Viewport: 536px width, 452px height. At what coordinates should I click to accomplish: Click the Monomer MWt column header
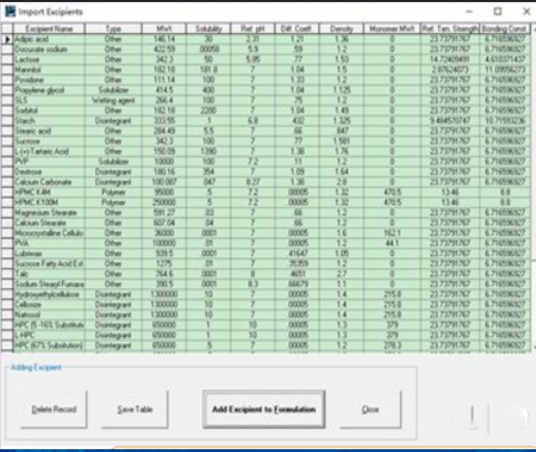[x=392, y=29]
